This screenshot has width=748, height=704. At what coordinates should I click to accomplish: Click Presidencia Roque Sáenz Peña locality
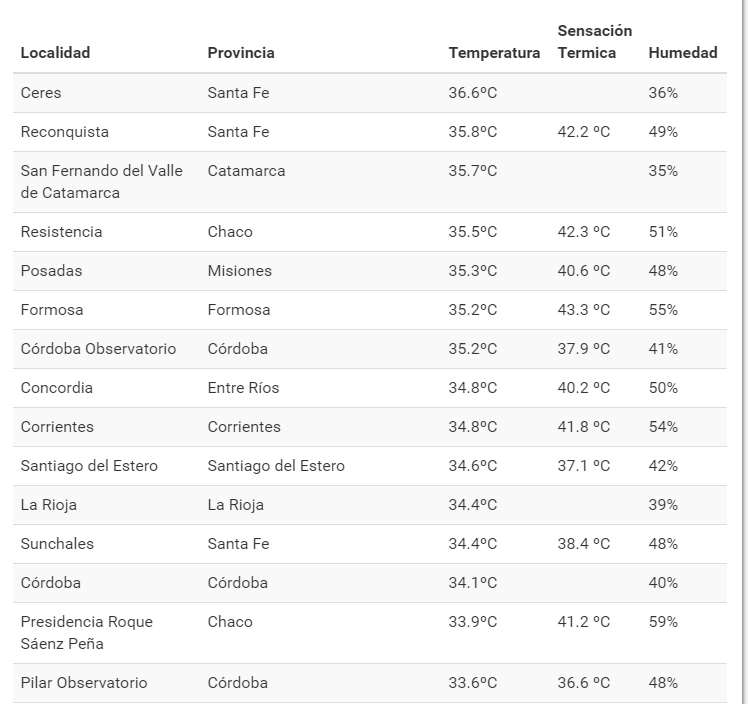click(x=86, y=633)
